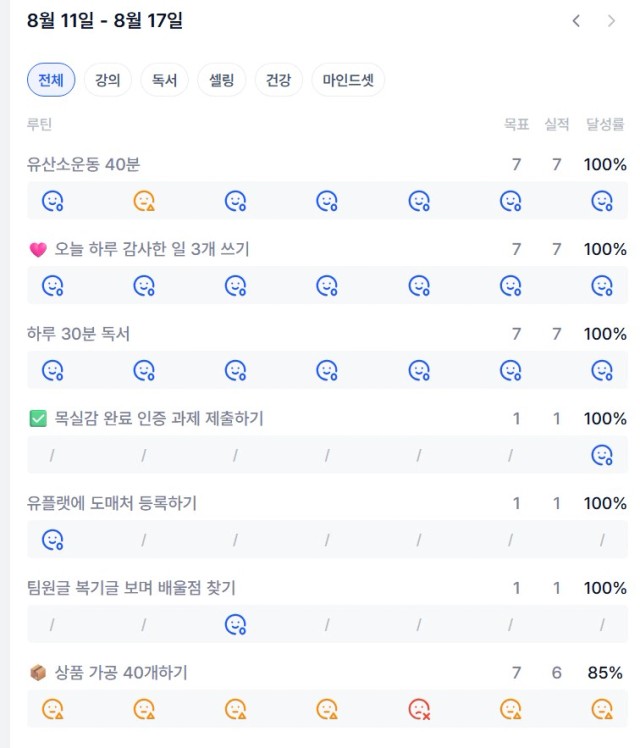Click the blue smiley in 목실감 완료 인증 row

(x=602, y=455)
